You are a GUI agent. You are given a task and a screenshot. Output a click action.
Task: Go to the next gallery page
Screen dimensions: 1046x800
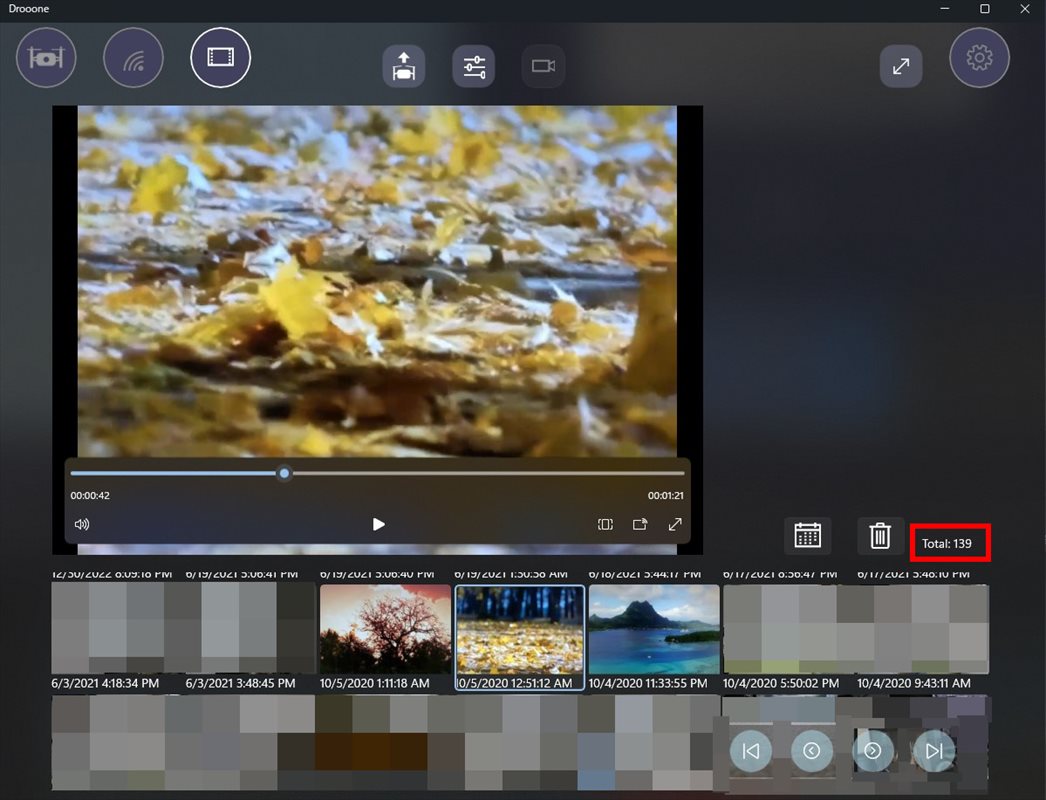873,751
